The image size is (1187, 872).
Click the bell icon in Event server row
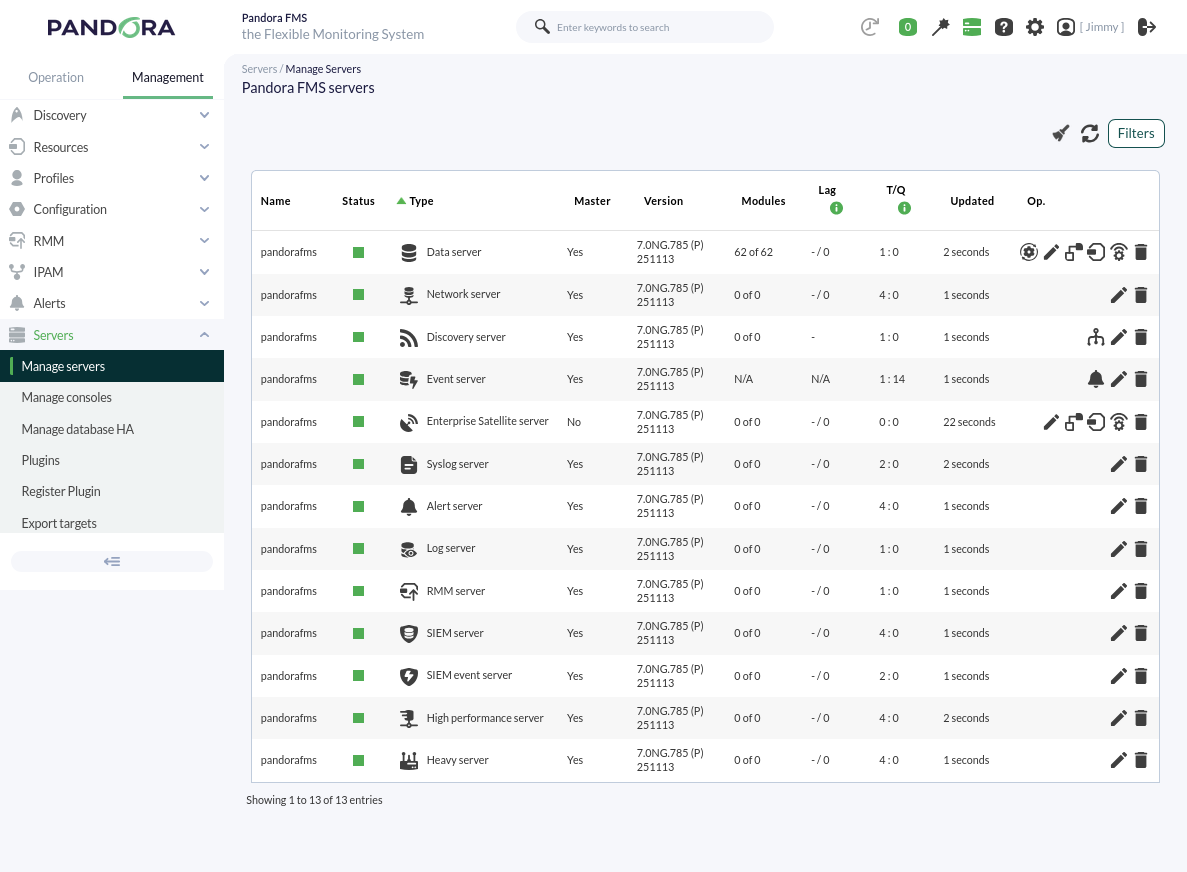(x=1096, y=379)
